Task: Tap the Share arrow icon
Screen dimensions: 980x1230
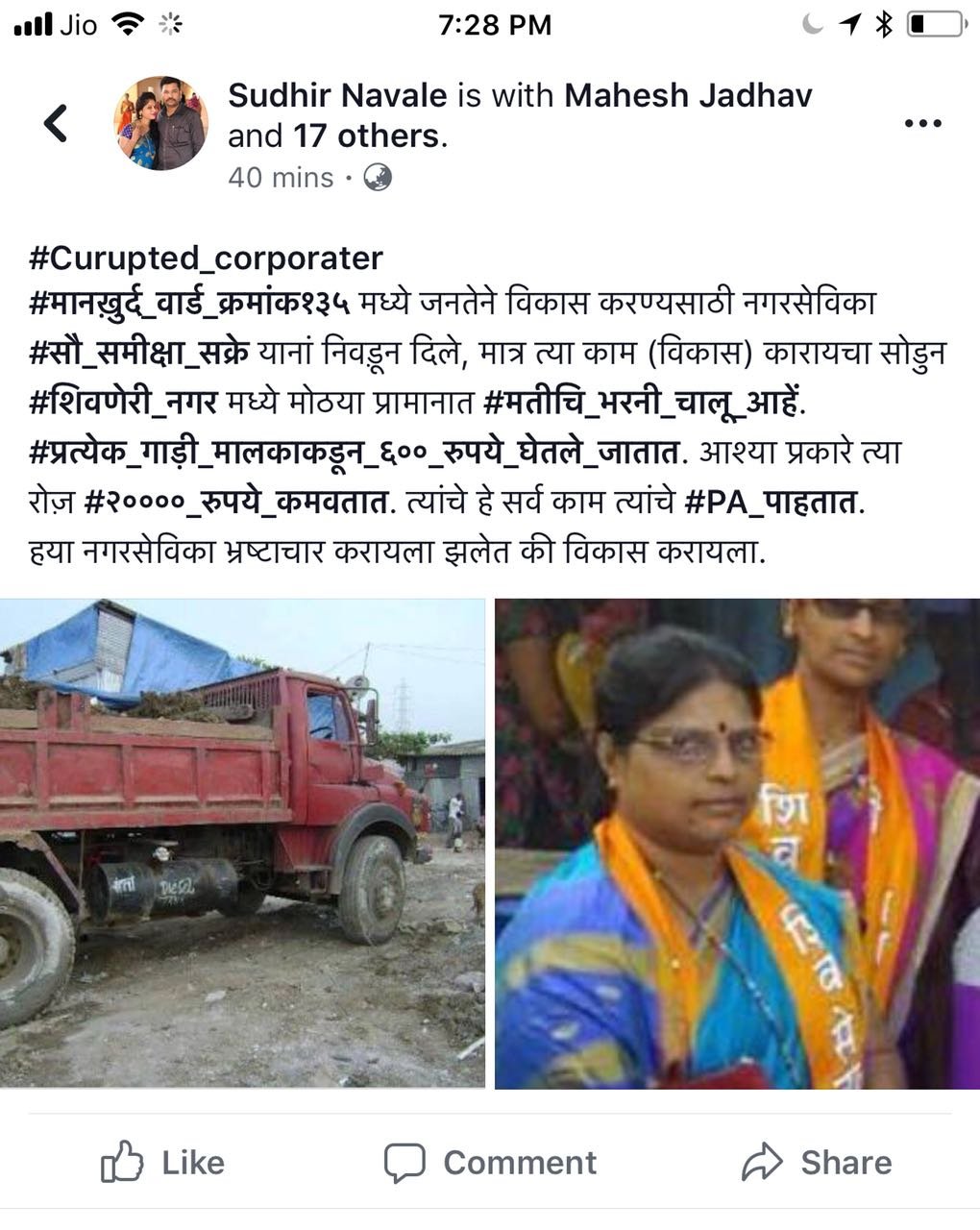Action: pyautogui.click(x=763, y=1162)
